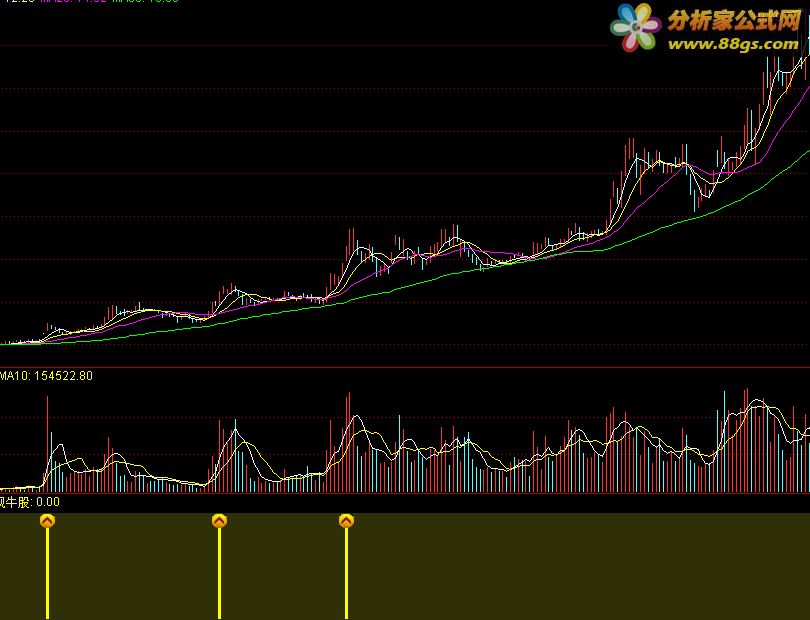This screenshot has height=620, width=810.
Task: Click the middle yellow buy-signal arrow marker
Action: pos(220,521)
